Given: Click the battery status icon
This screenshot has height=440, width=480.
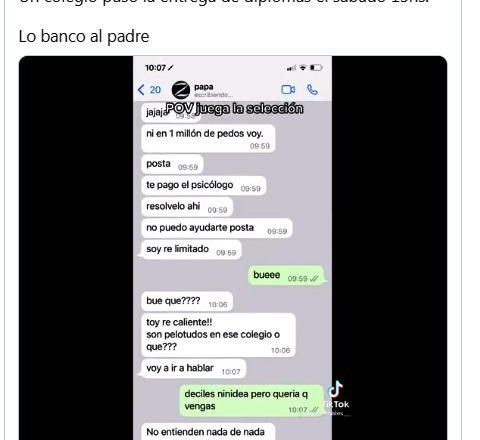Looking at the screenshot, I should pyautogui.click(x=316, y=68).
